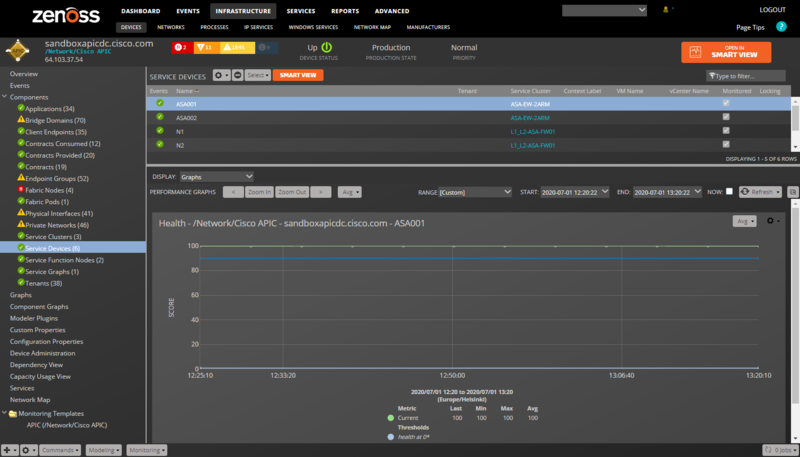Viewport: 800px width, 457px height.
Task: Click the Monitoring Templates folder icon
Action: (x=13, y=414)
